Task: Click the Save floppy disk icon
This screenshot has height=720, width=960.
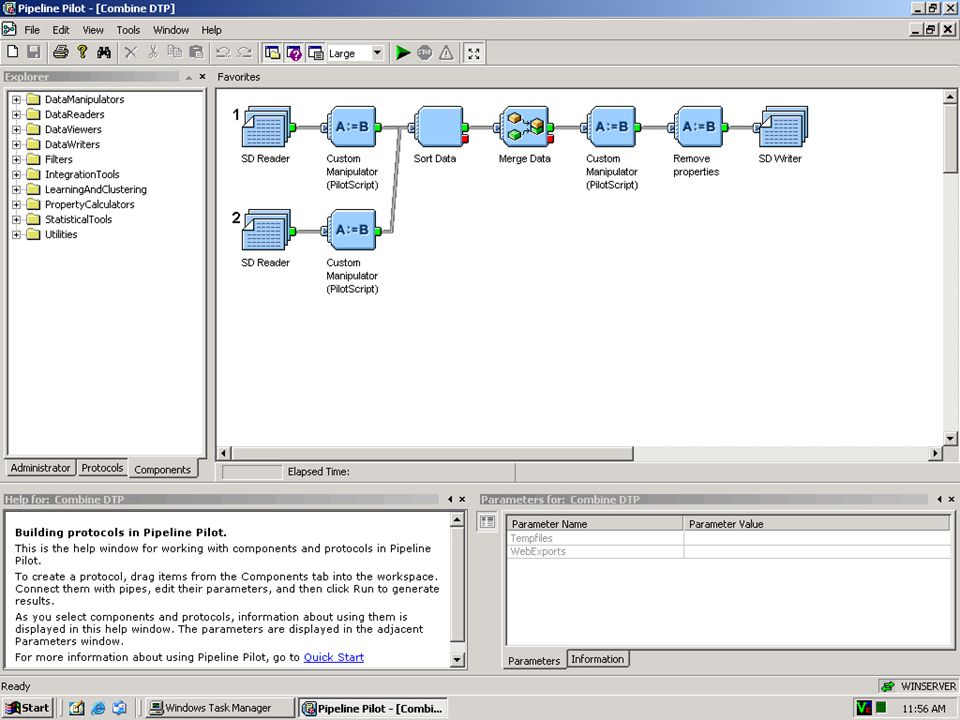Action: [x=34, y=53]
